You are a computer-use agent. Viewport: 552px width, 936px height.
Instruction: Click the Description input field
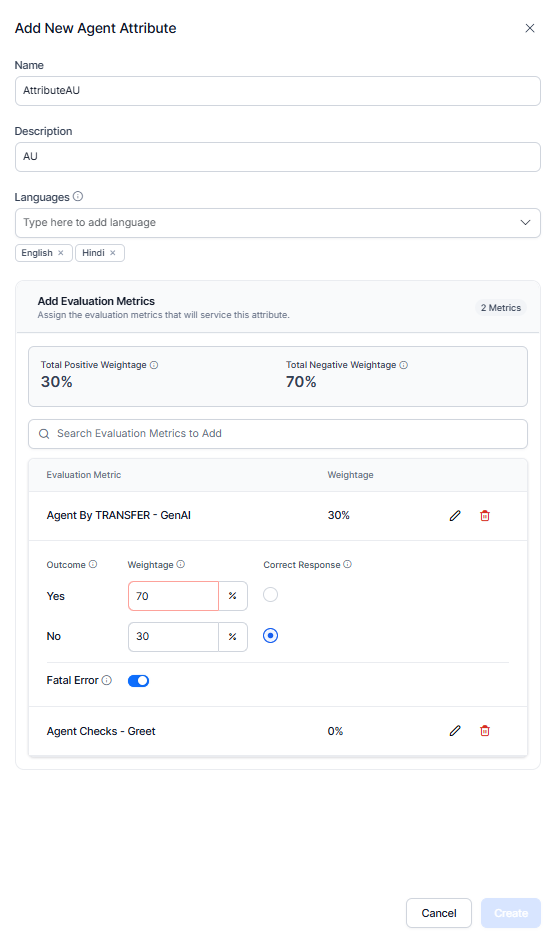tap(277, 157)
